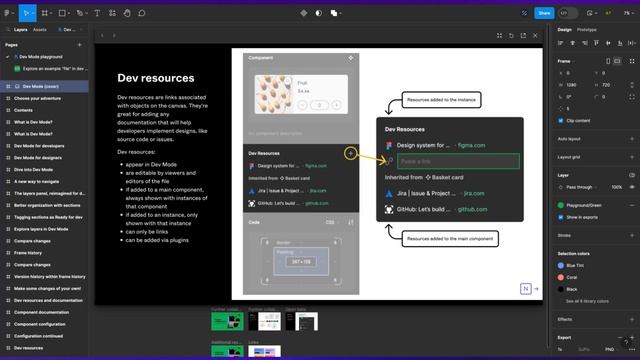Click the Playground/Green fill swatch
Screen dimensions: 640x360
561,205
